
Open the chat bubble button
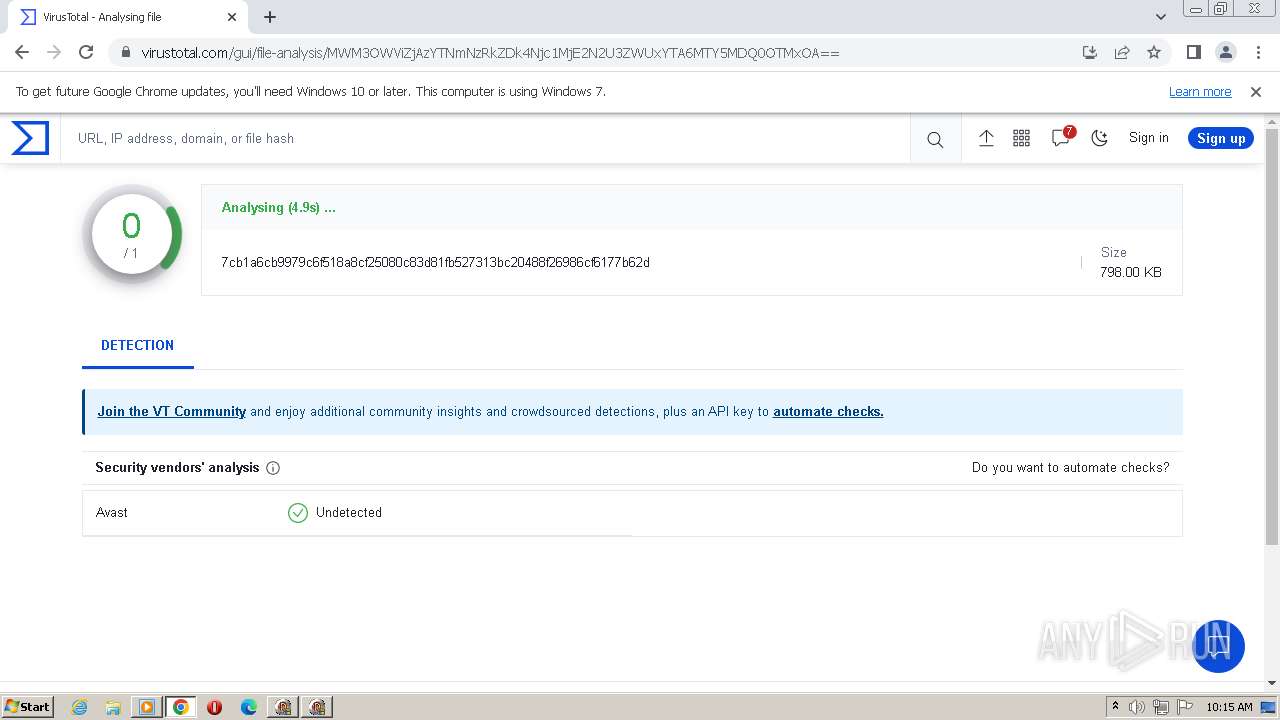pos(1218,646)
